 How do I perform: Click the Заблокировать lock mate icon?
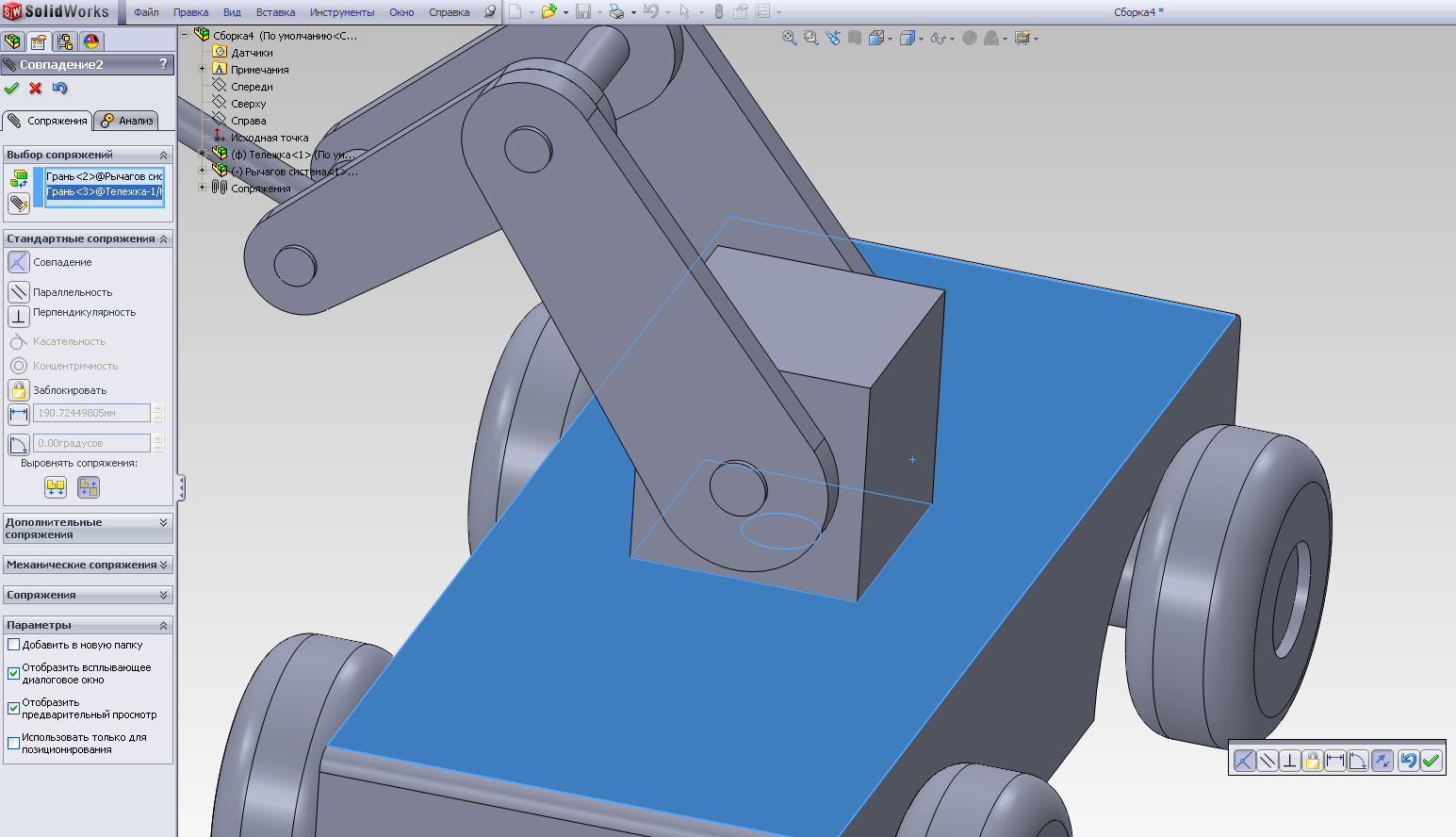point(19,390)
